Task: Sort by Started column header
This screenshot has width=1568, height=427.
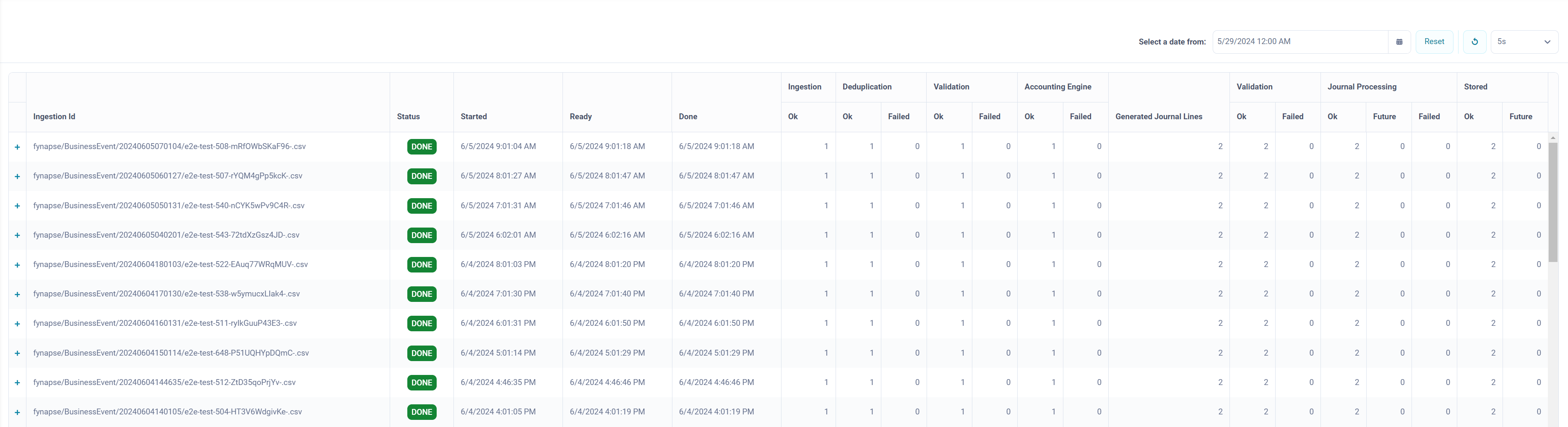Action: pos(474,117)
